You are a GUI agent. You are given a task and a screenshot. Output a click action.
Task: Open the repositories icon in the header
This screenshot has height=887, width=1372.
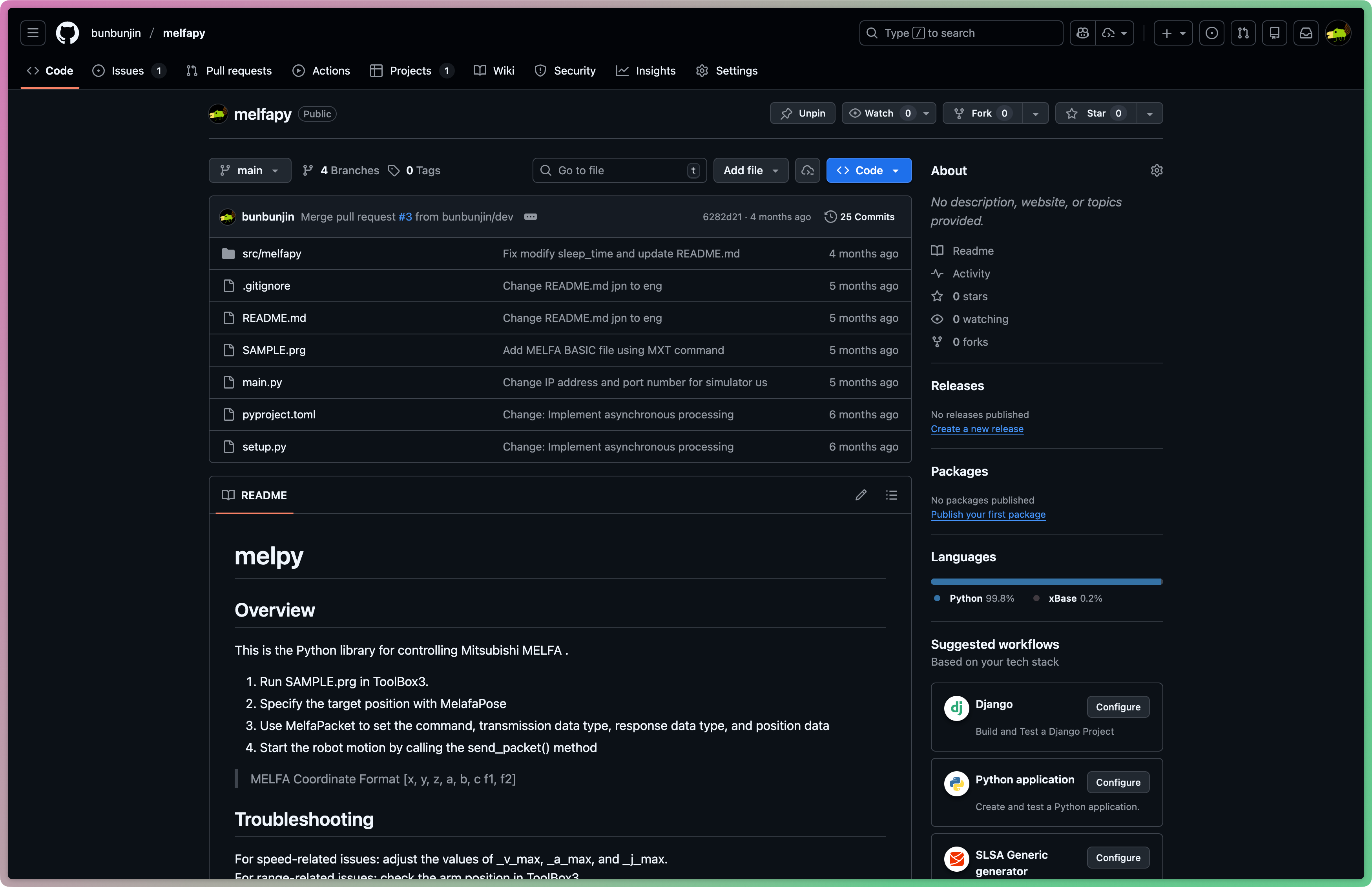[x=1275, y=33]
